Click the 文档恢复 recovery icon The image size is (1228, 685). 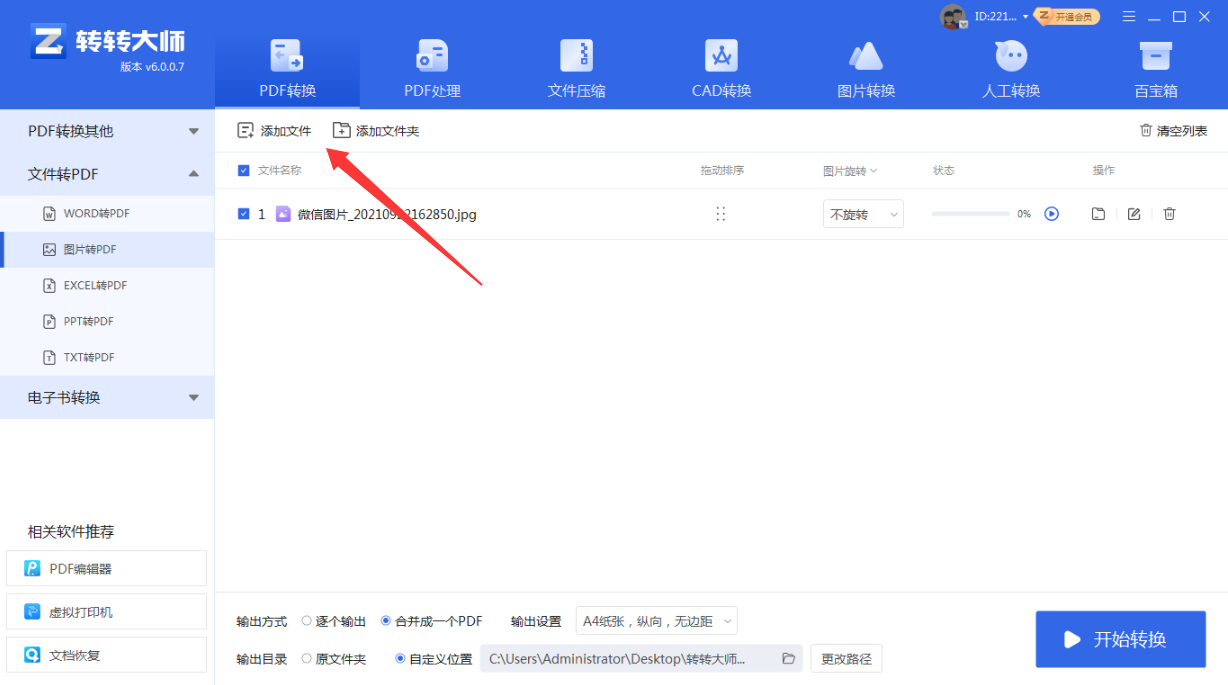click(x=32, y=655)
